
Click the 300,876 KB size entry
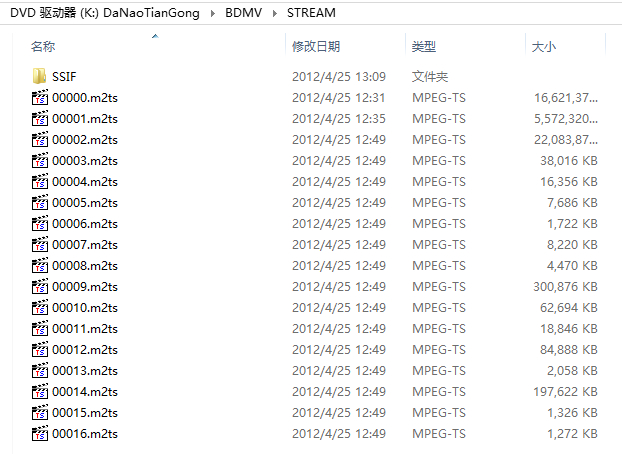tap(565, 286)
